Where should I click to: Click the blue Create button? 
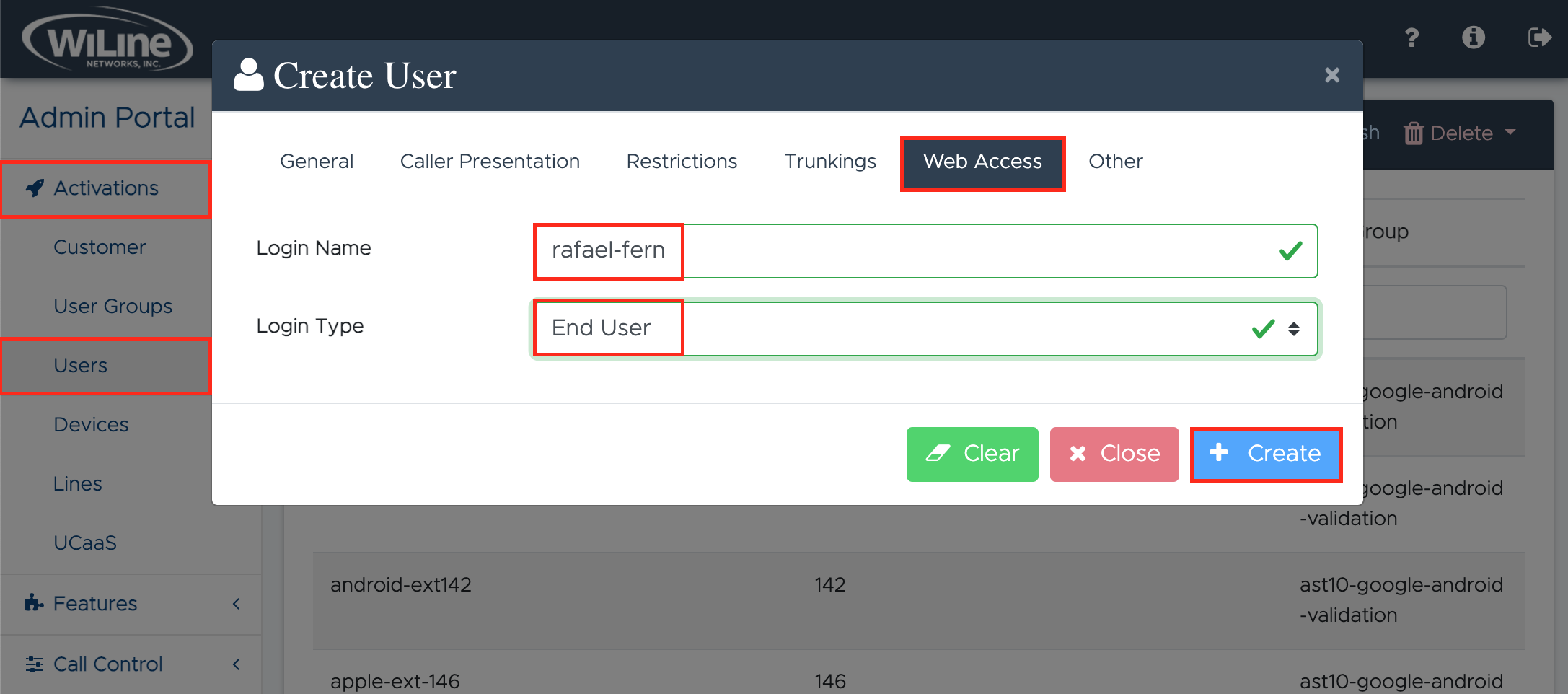coord(1266,454)
